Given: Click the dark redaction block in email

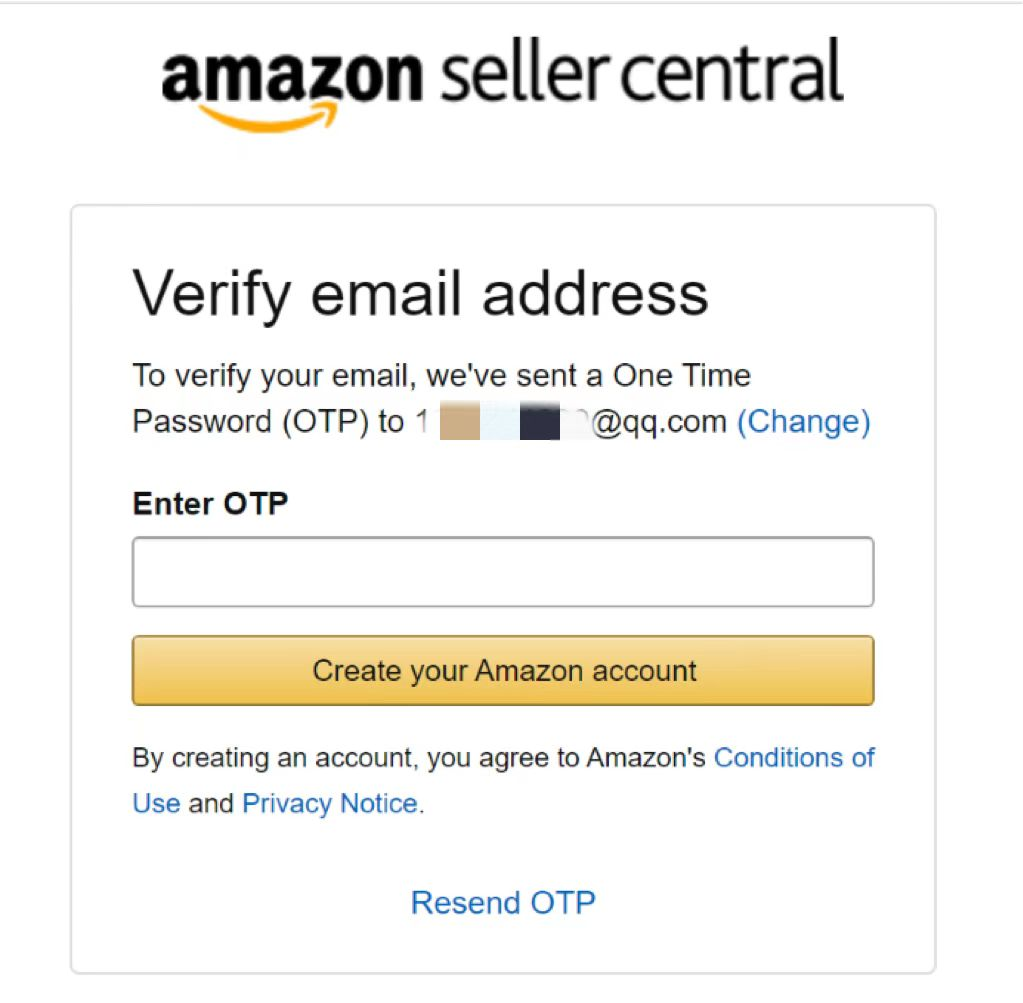Looking at the screenshot, I should [539, 422].
